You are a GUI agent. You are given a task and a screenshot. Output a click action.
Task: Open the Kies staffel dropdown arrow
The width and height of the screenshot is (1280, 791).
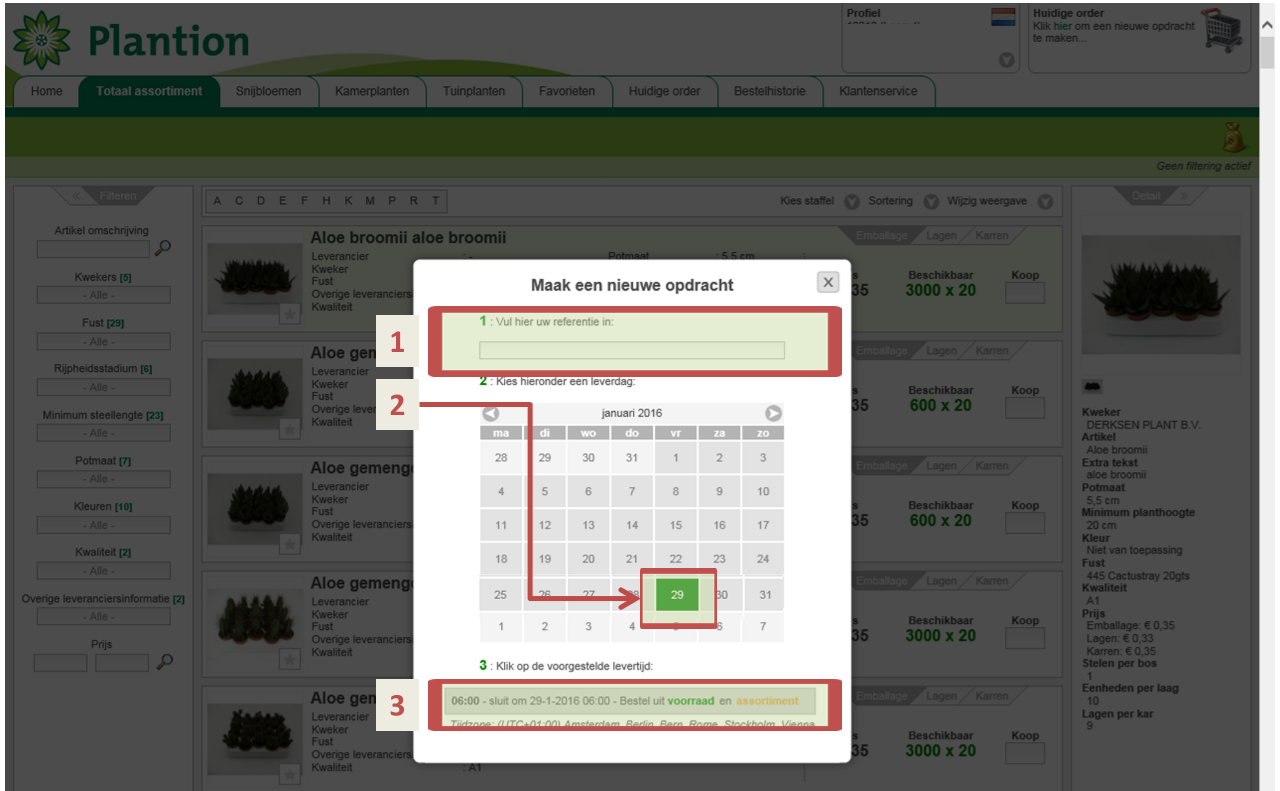click(852, 201)
